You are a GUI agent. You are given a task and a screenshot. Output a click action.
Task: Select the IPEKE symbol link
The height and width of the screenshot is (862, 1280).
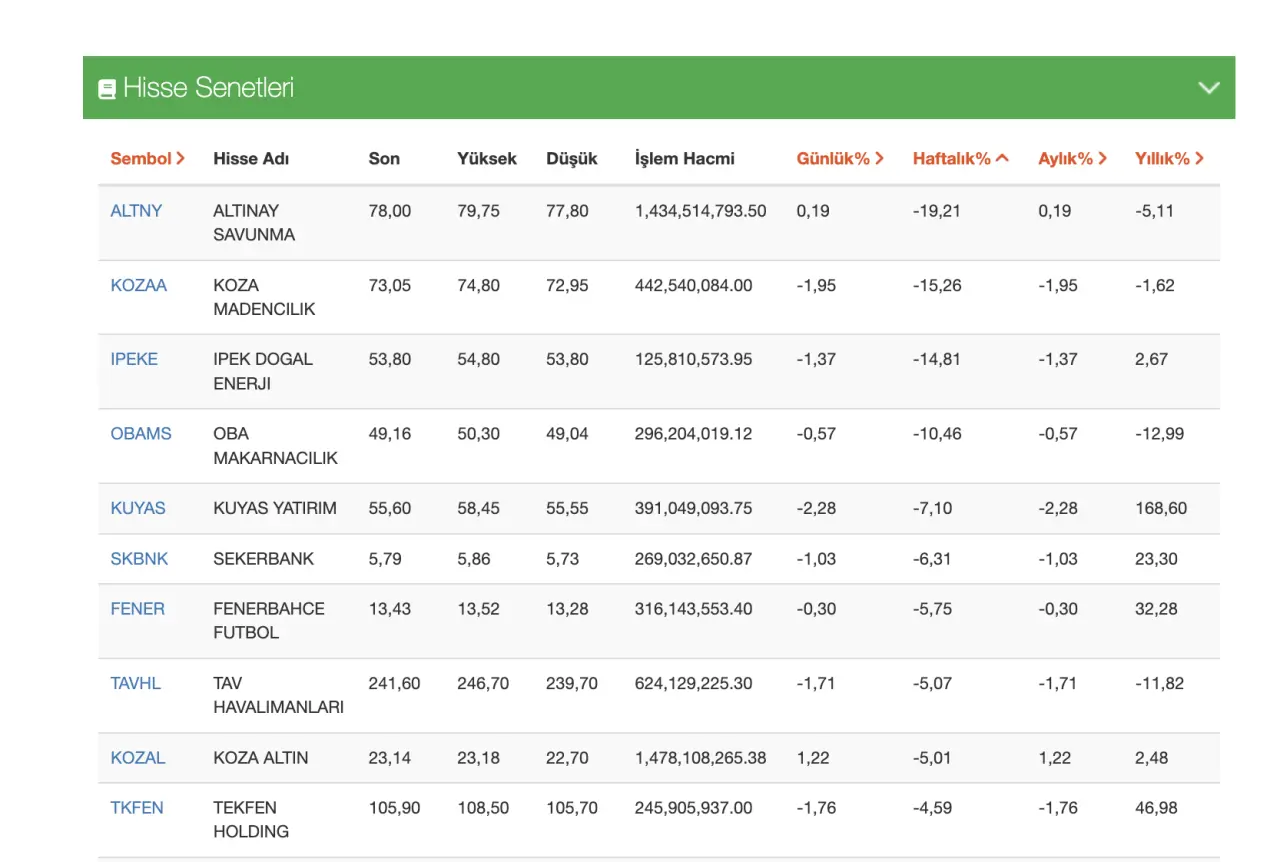pos(134,359)
